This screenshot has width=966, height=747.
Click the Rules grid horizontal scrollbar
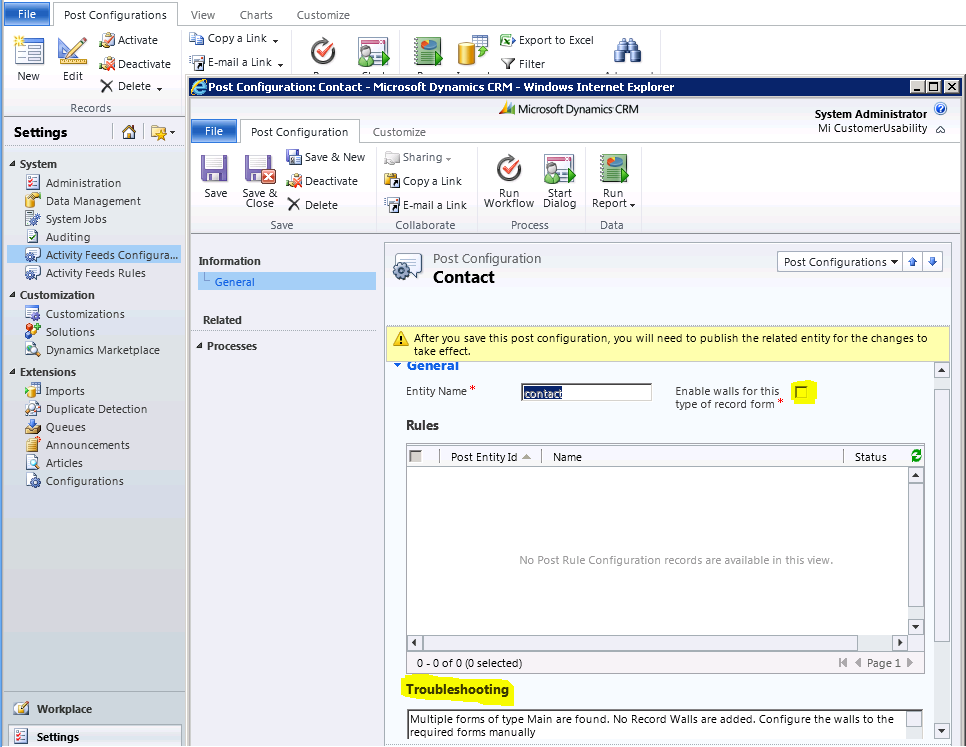tap(658, 641)
